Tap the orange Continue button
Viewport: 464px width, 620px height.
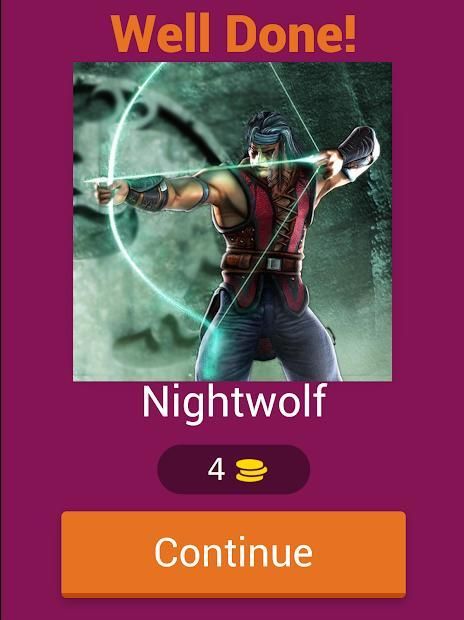[x=233, y=554]
